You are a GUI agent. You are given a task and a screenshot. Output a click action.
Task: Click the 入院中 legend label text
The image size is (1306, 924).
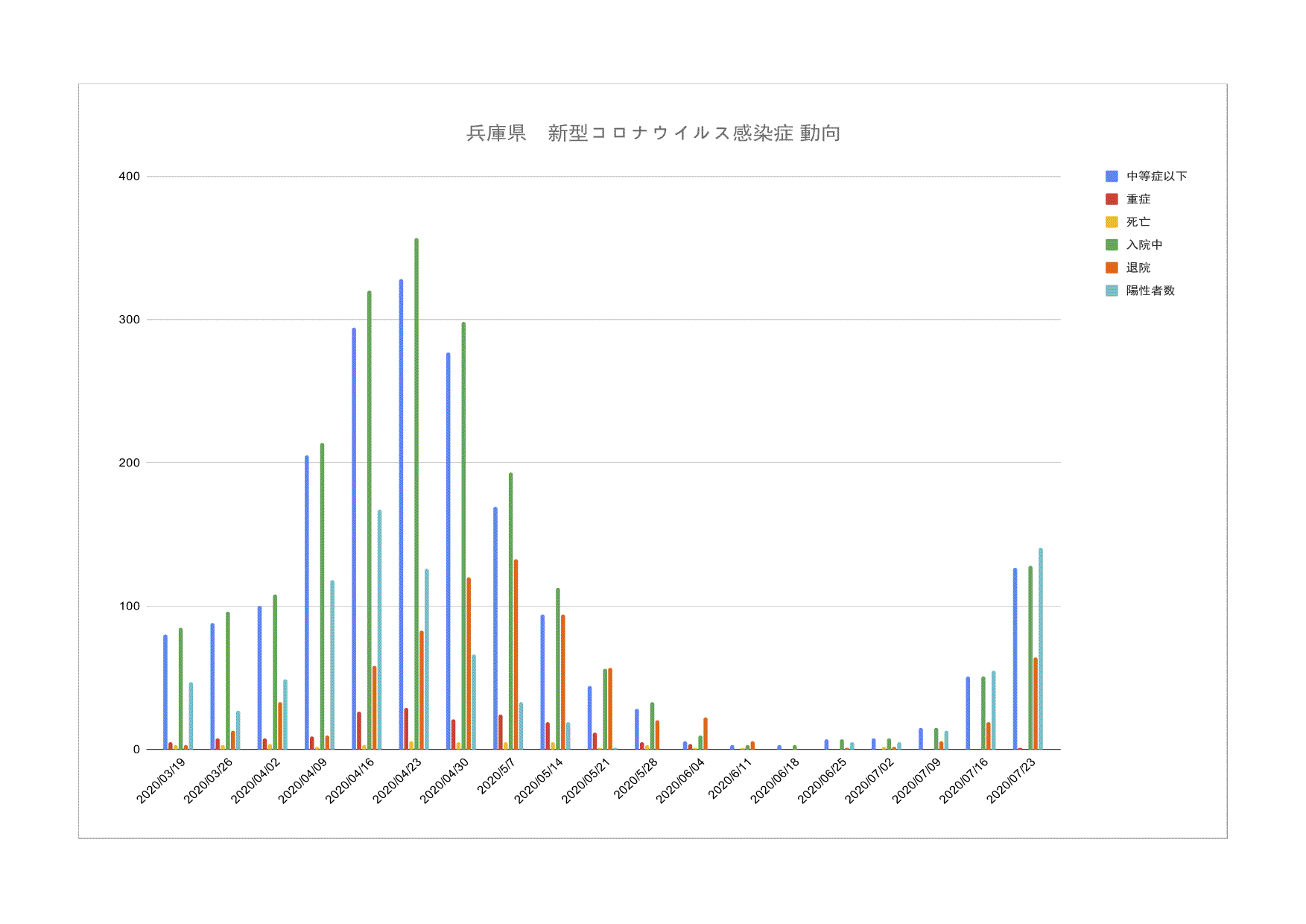(x=1144, y=245)
